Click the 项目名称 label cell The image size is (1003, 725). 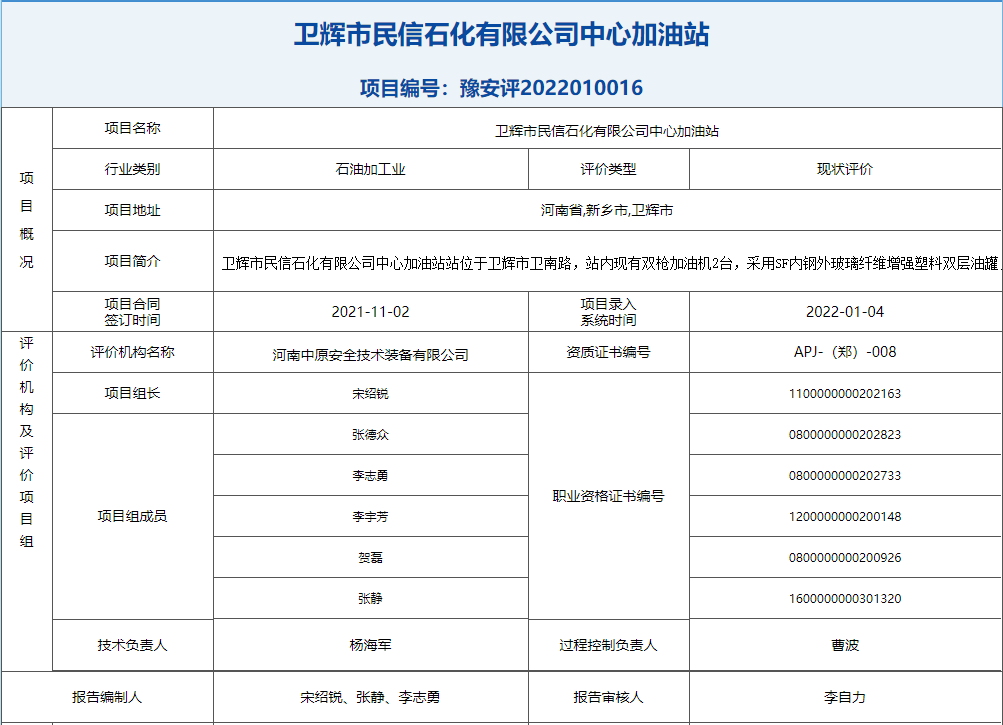(x=132, y=128)
